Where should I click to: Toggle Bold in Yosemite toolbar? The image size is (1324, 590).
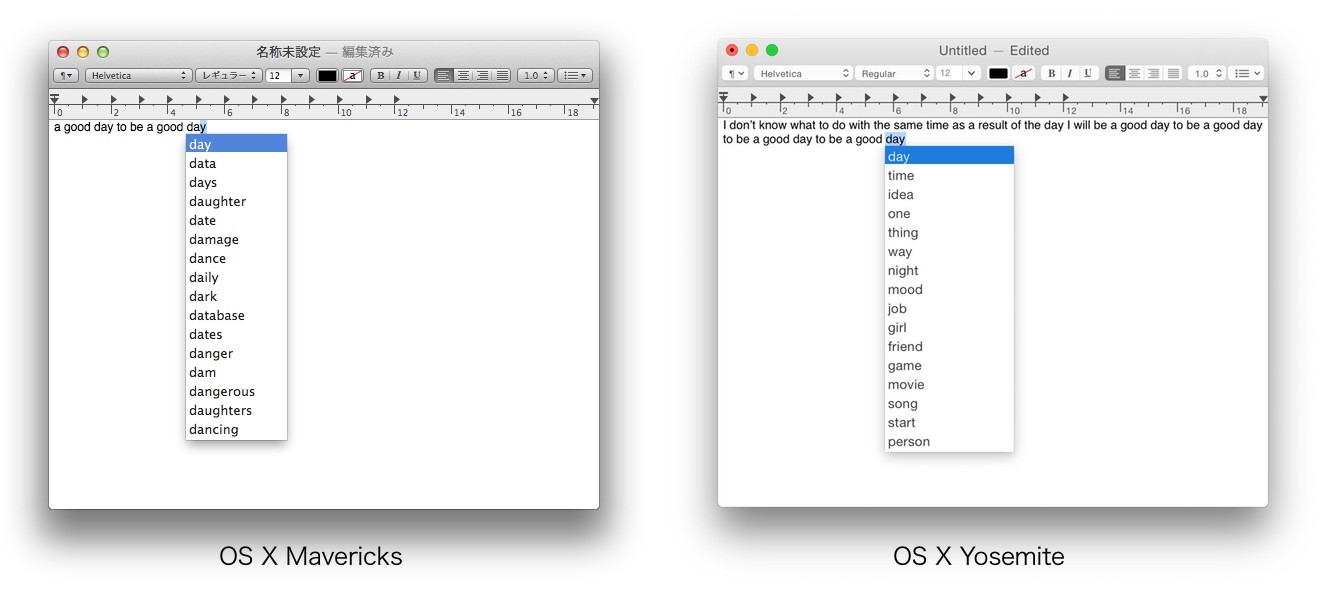tap(1051, 74)
